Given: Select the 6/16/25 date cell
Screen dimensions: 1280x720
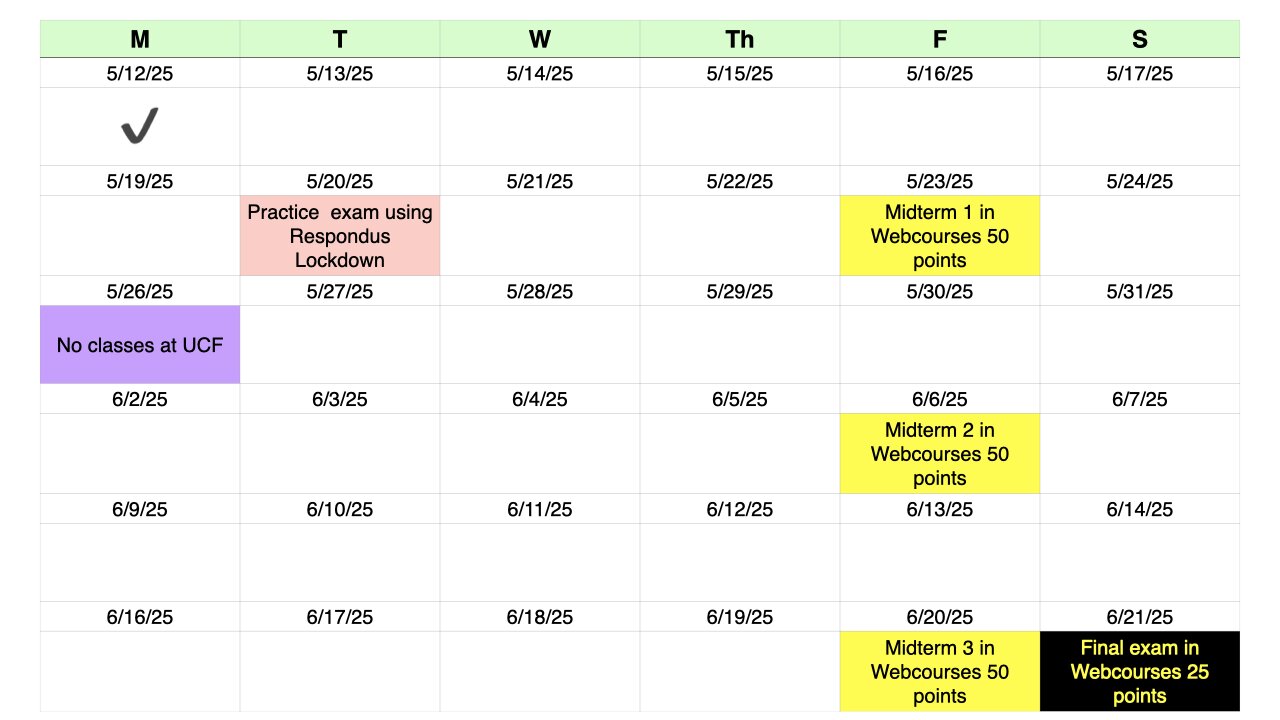Looking at the screenshot, I should pyautogui.click(x=140, y=617).
